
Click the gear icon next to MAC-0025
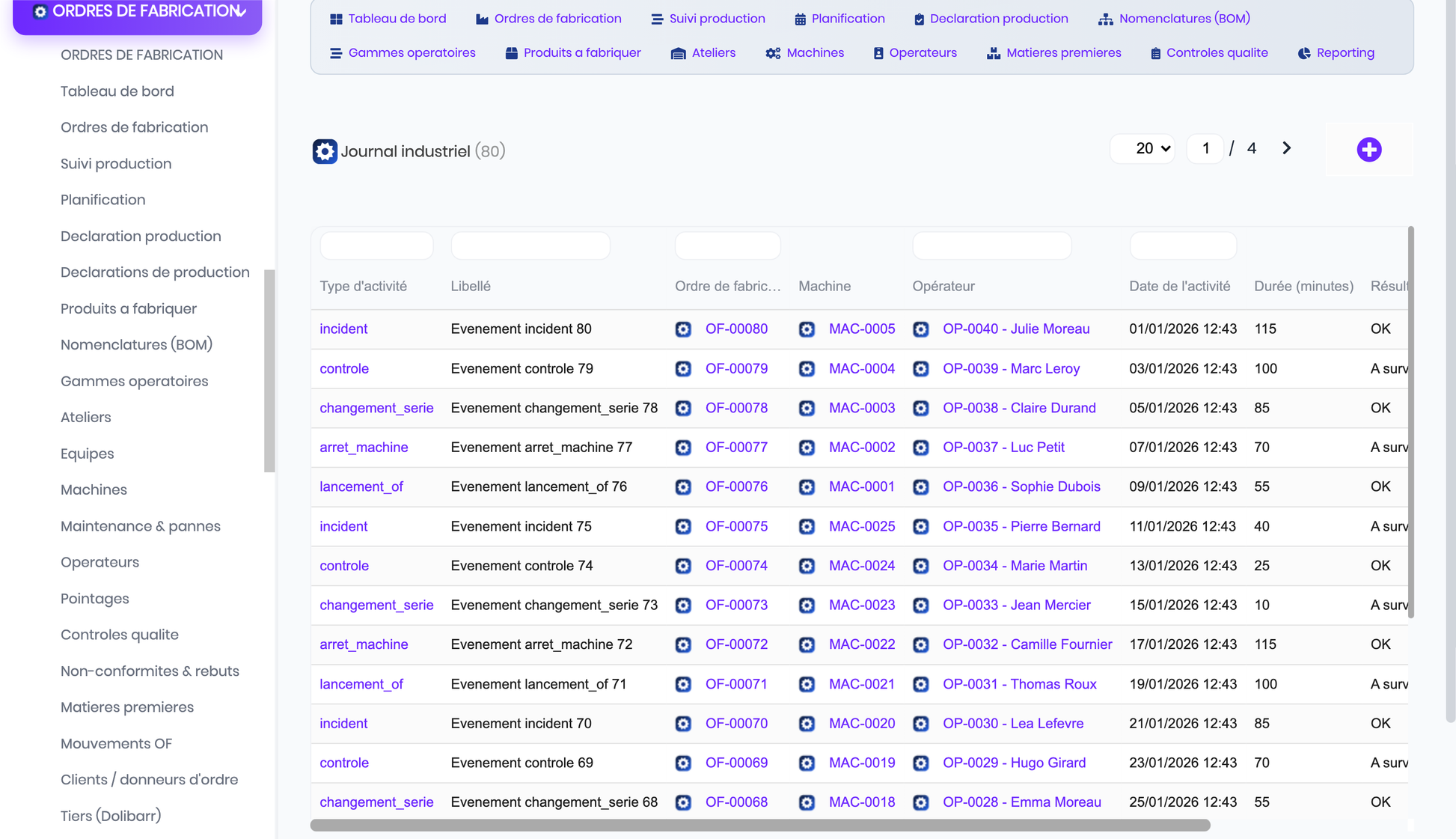807,526
